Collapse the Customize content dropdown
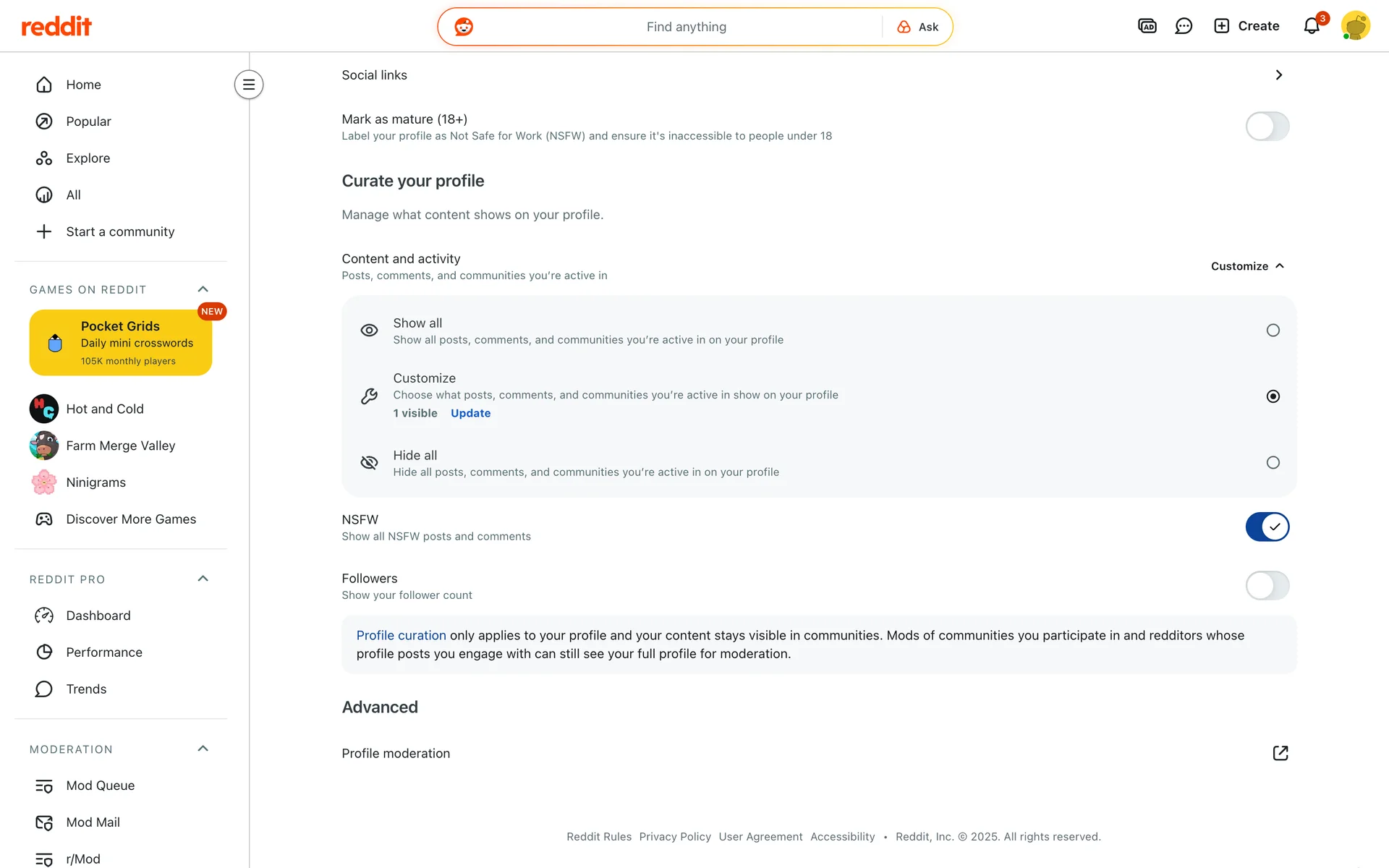Image resolution: width=1389 pixels, height=868 pixels. click(1247, 266)
